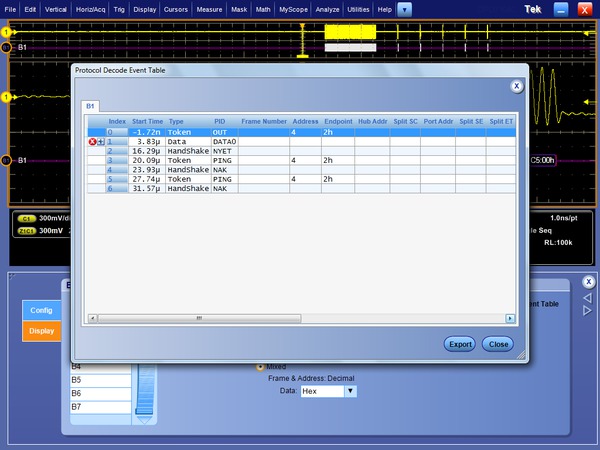600x450 pixels.
Task: Click the right-pointing triangle in side panel
Action: [x=587, y=310]
